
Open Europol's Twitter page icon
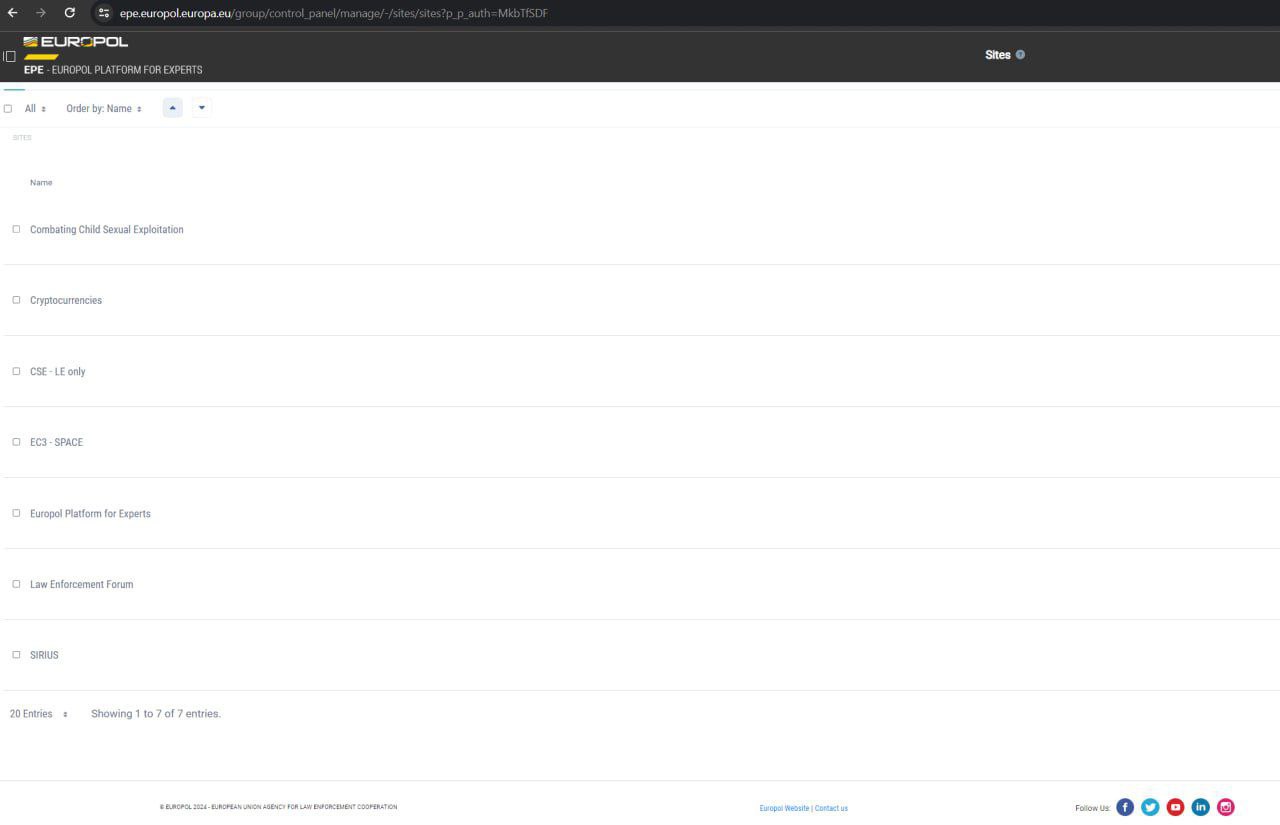tap(1150, 807)
